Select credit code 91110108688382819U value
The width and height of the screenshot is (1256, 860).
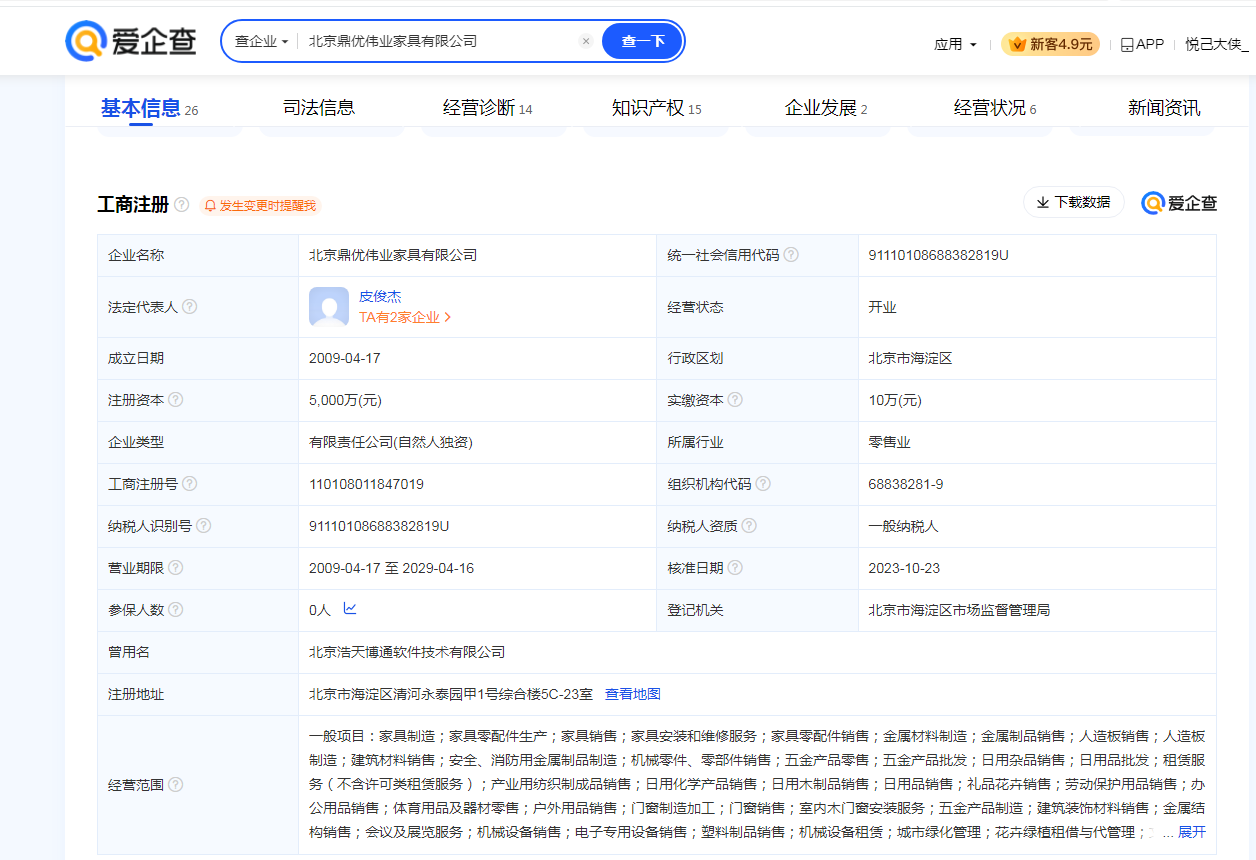click(x=938, y=255)
